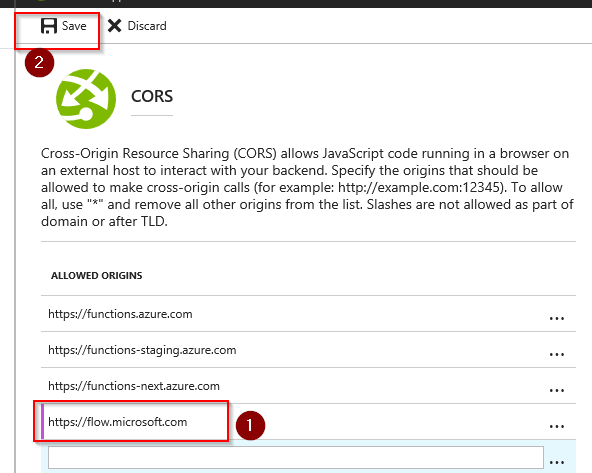This screenshot has height=473, width=592.
Task: Open ellipsis menu for functions.azure.com row
Action: 557,319
